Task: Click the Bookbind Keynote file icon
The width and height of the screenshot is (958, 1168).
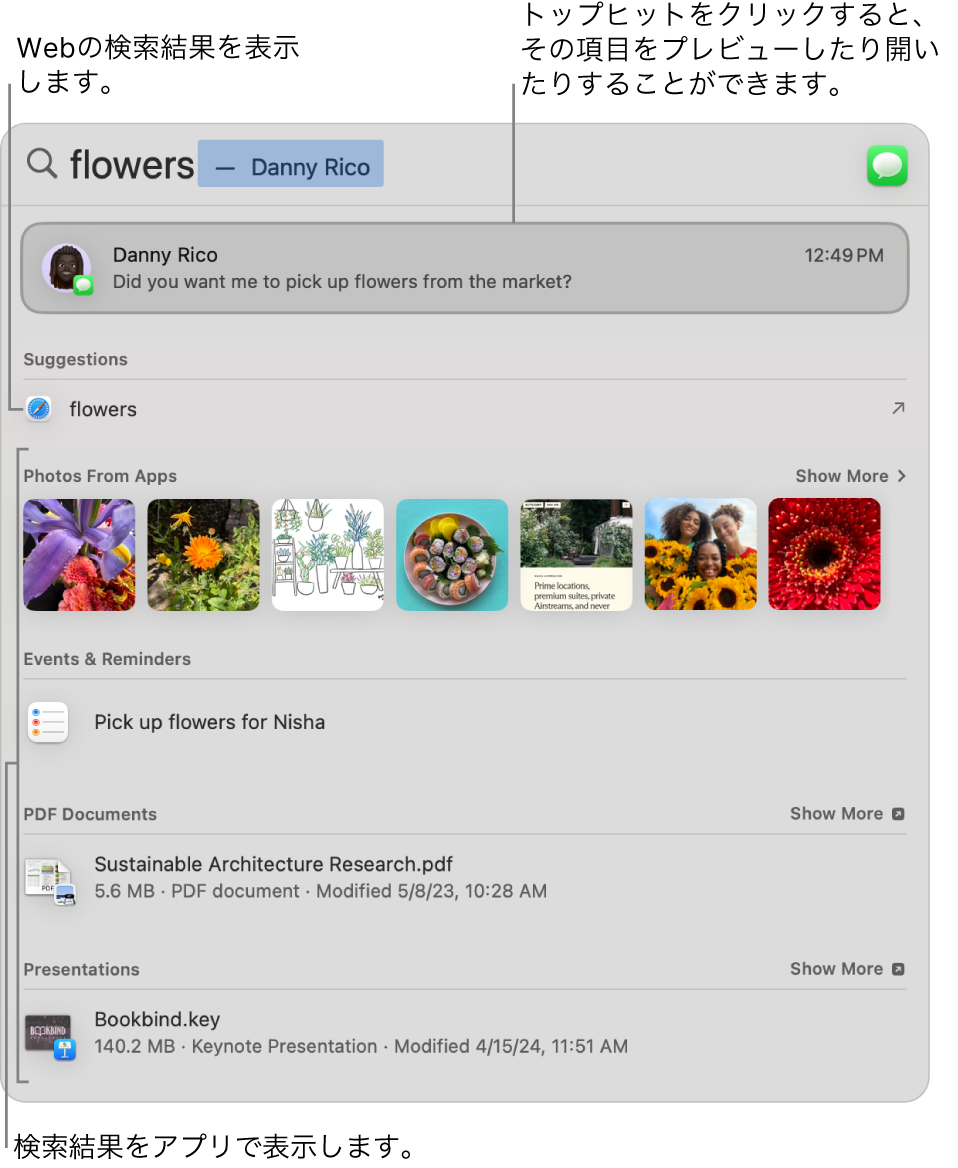Action: [x=49, y=1035]
